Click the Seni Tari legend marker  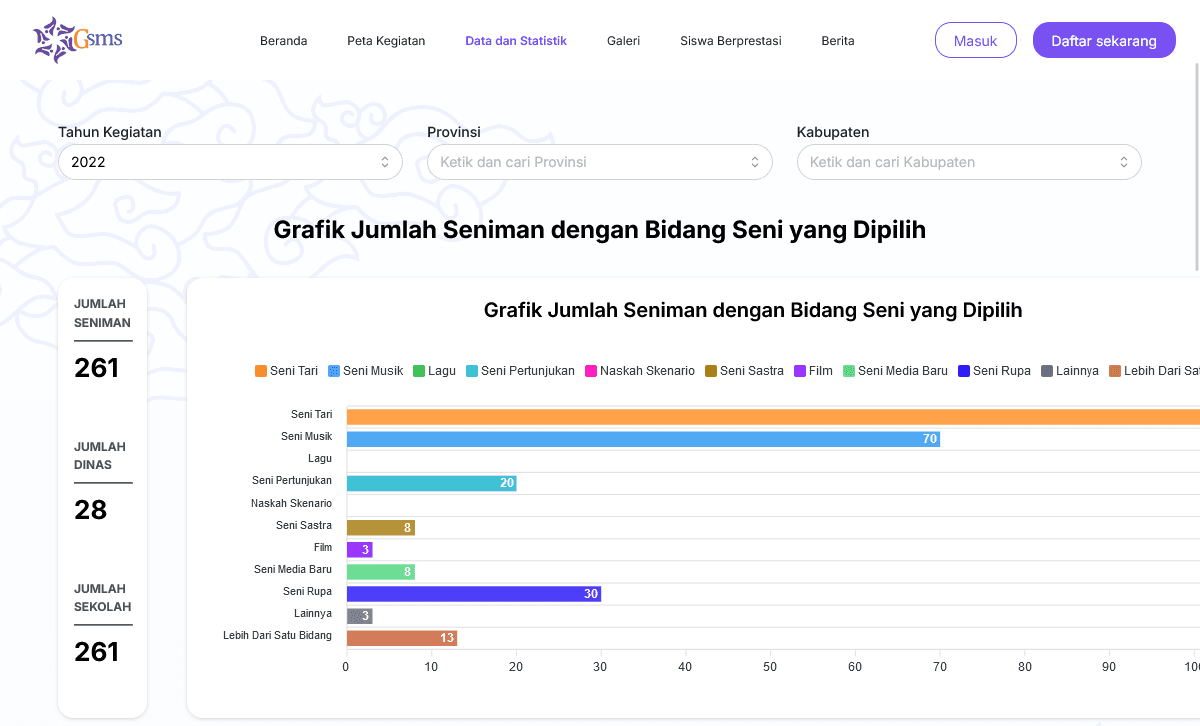[259, 370]
